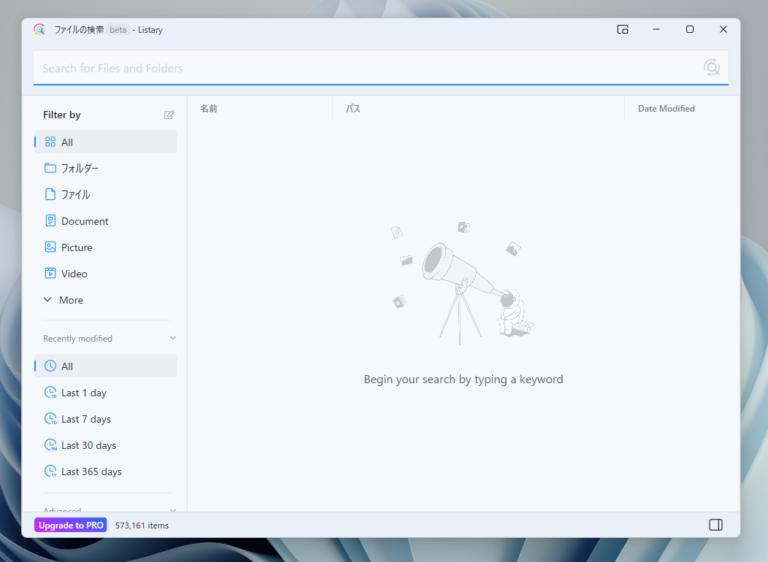Choose Last 1 day time filter
This screenshot has height=562, width=768.
point(83,393)
